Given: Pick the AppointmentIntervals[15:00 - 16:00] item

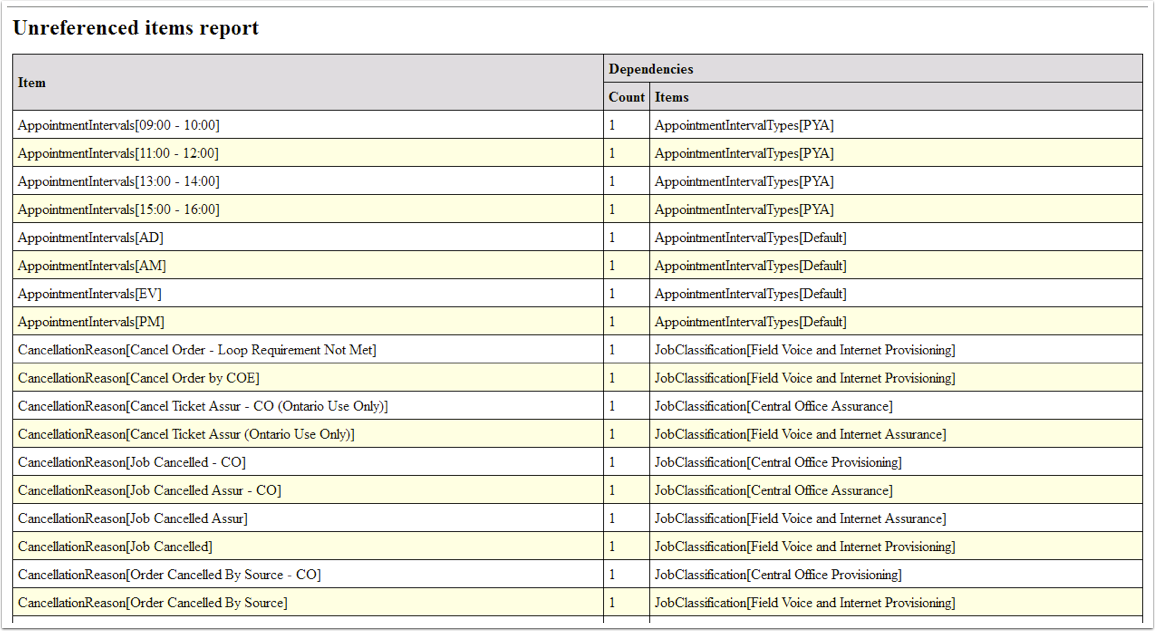Looking at the screenshot, I should tap(118, 209).
